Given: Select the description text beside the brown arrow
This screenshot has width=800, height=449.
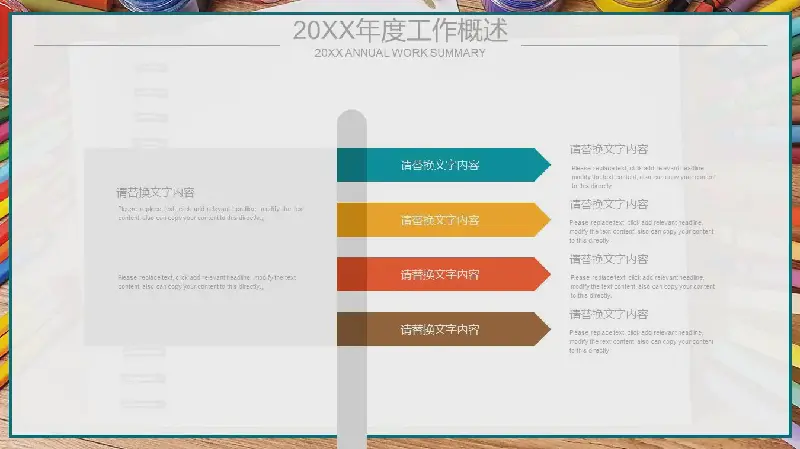Looking at the screenshot, I should 642,340.
